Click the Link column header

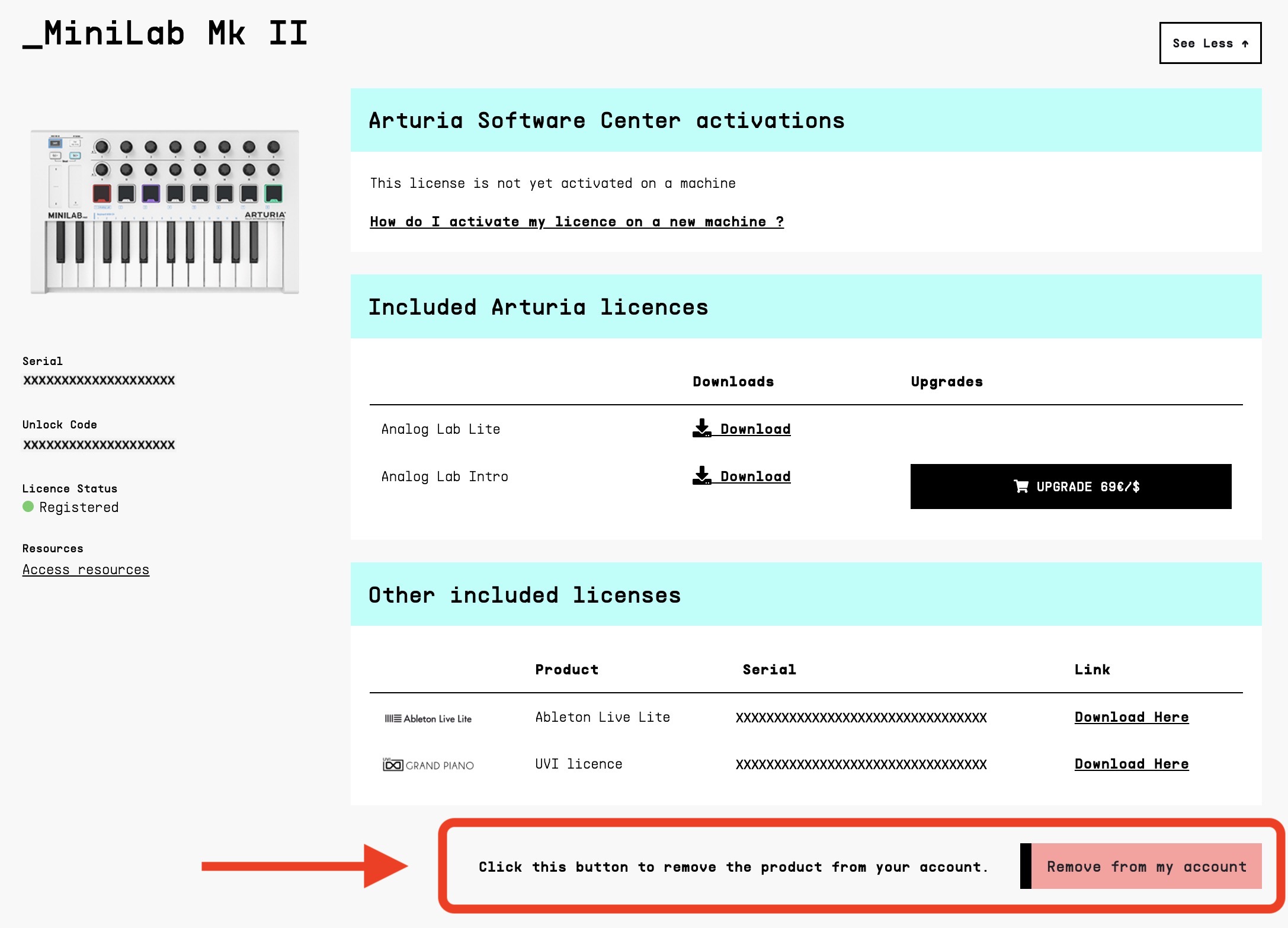coord(1092,670)
